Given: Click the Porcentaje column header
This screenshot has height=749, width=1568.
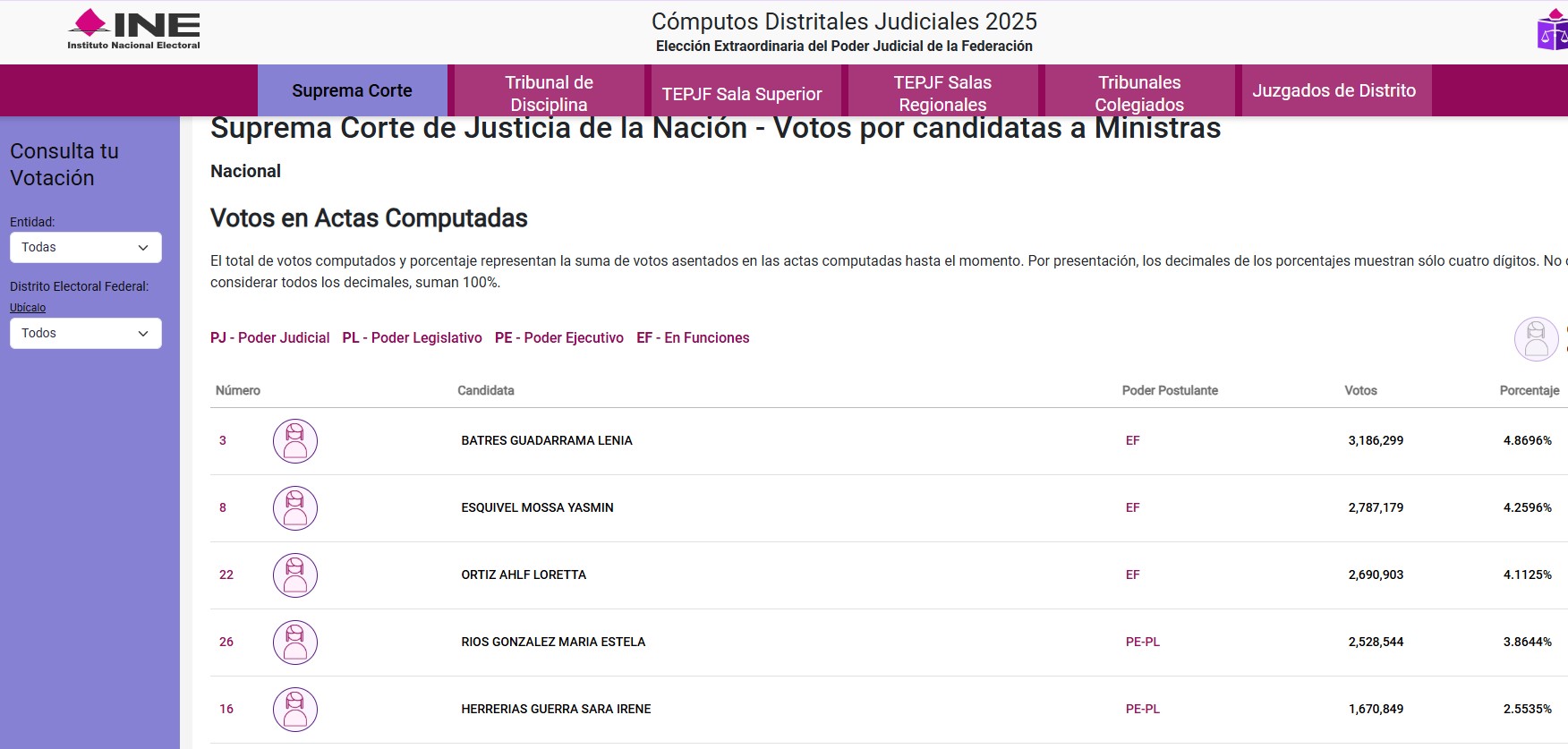Looking at the screenshot, I should click(1529, 390).
